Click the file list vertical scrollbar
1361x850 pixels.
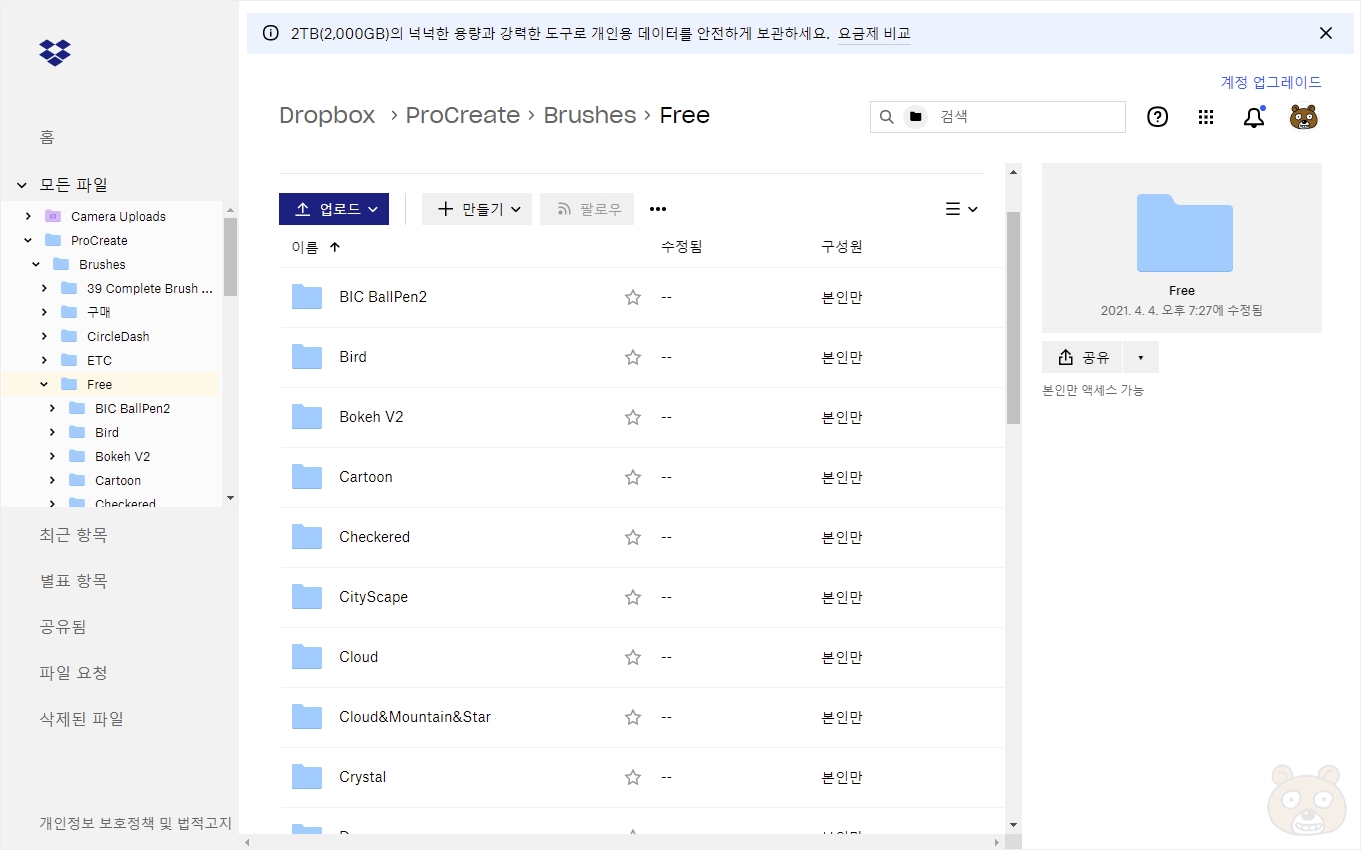[x=1013, y=318]
